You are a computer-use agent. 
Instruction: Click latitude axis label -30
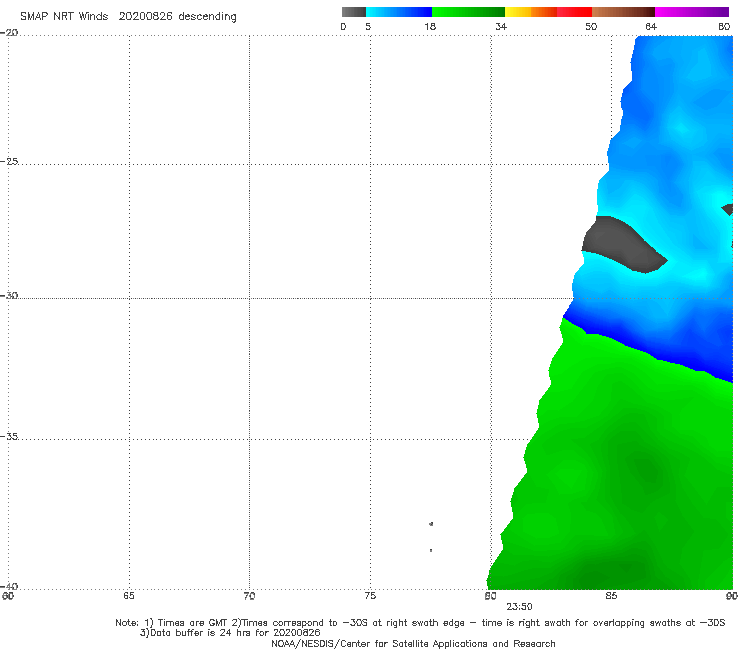point(10,295)
